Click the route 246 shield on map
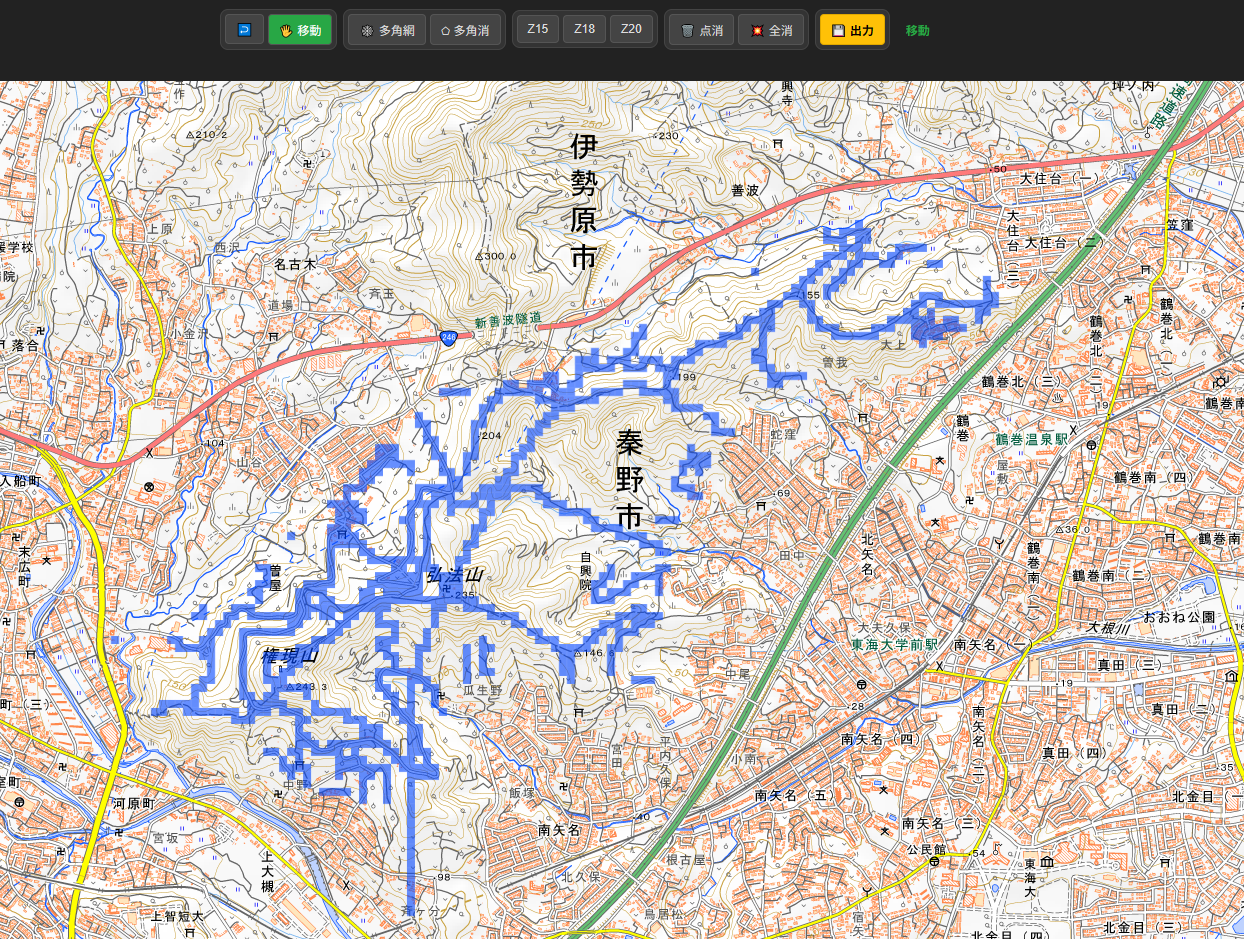Image resolution: width=1244 pixels, height=939 pixels. (446, 339)
